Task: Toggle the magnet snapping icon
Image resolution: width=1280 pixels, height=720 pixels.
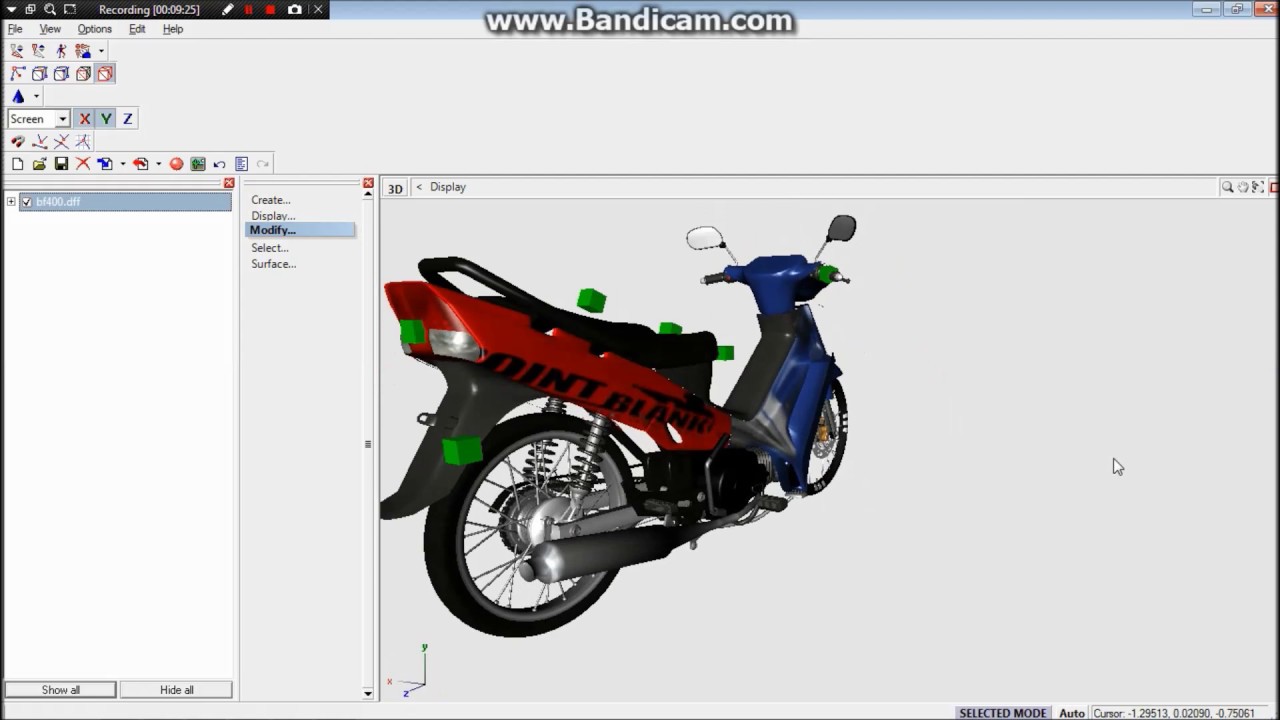Action: point(18,142)
